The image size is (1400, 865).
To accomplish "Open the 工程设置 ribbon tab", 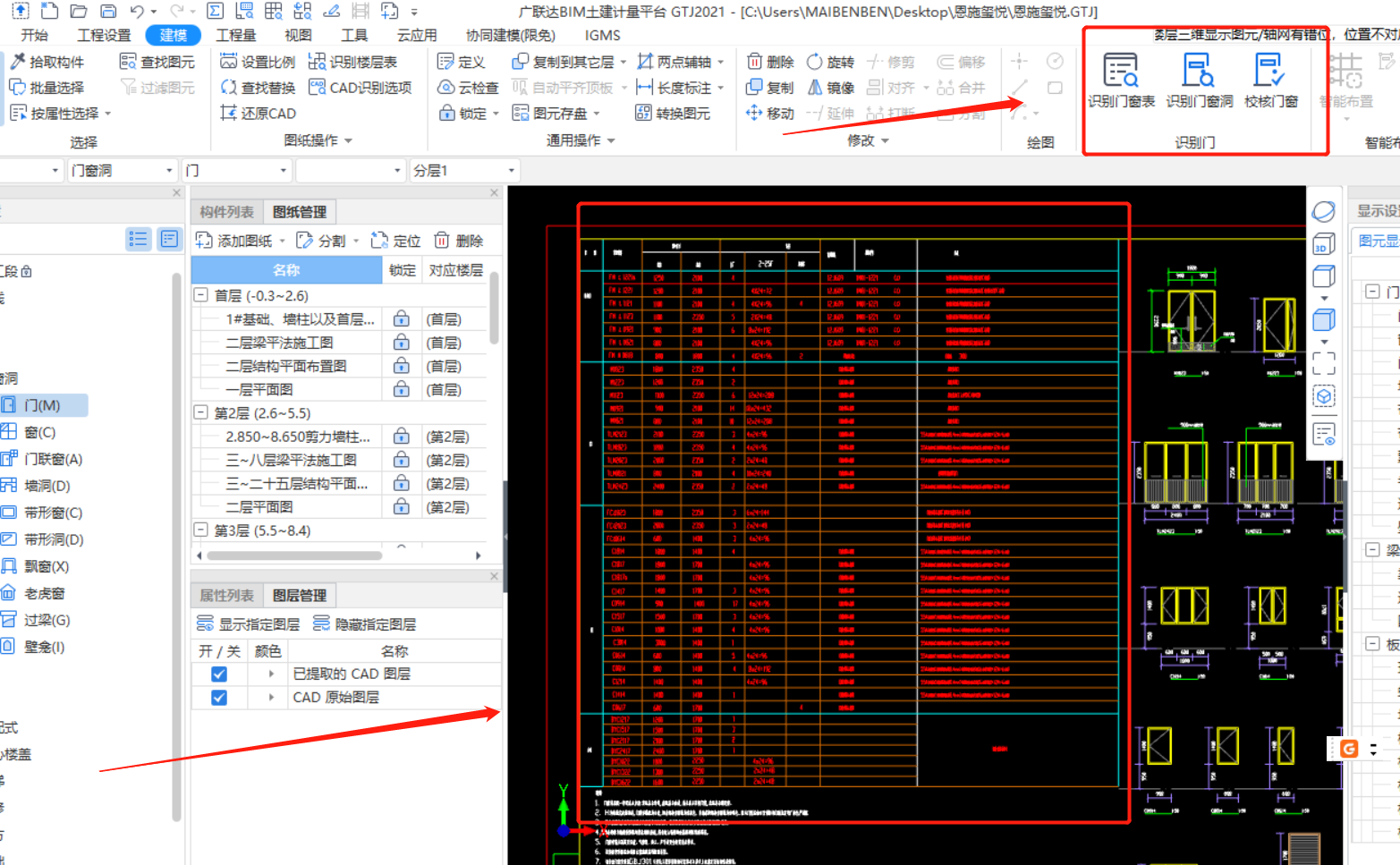I will pos(104,35).
